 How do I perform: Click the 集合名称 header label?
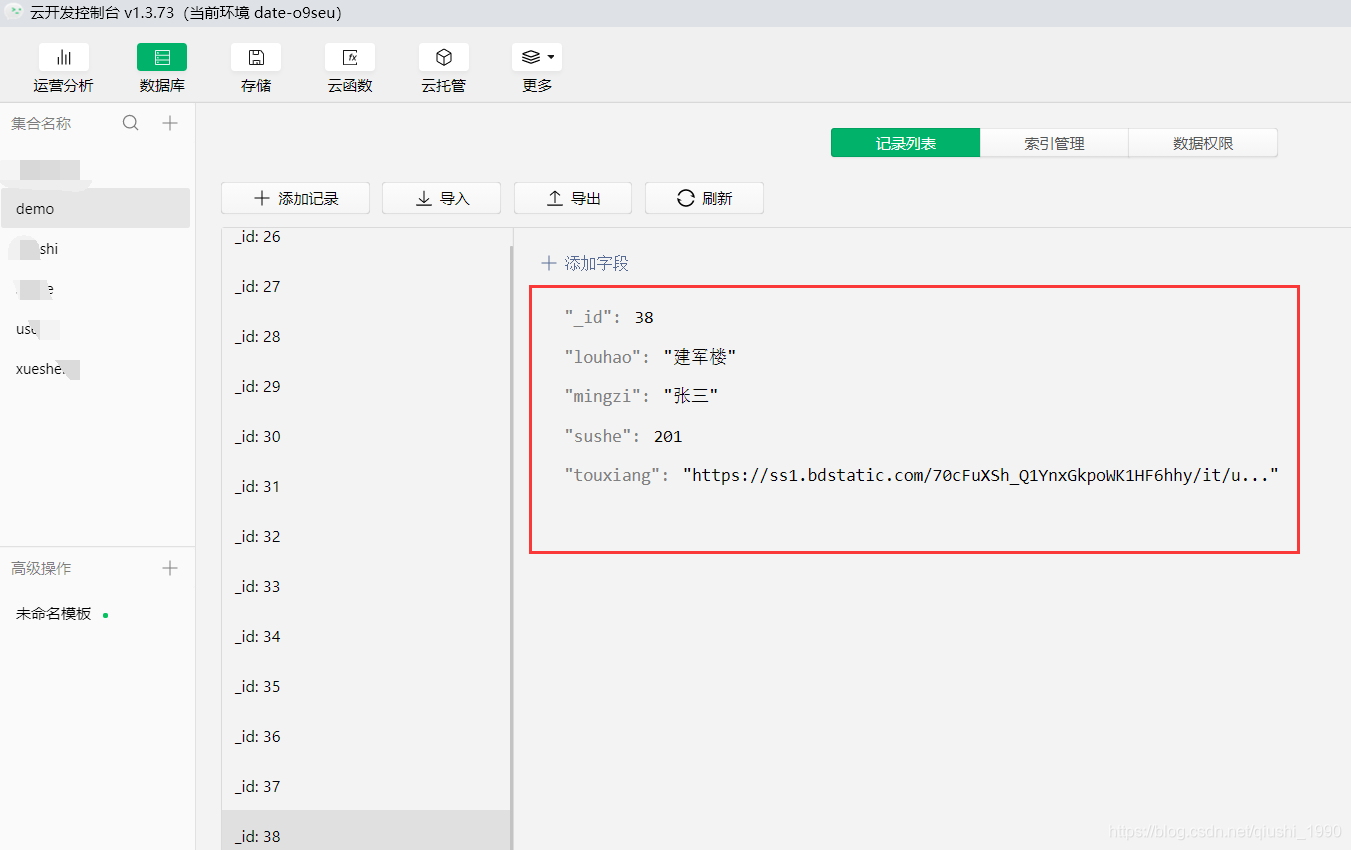[x=41, y=123]
